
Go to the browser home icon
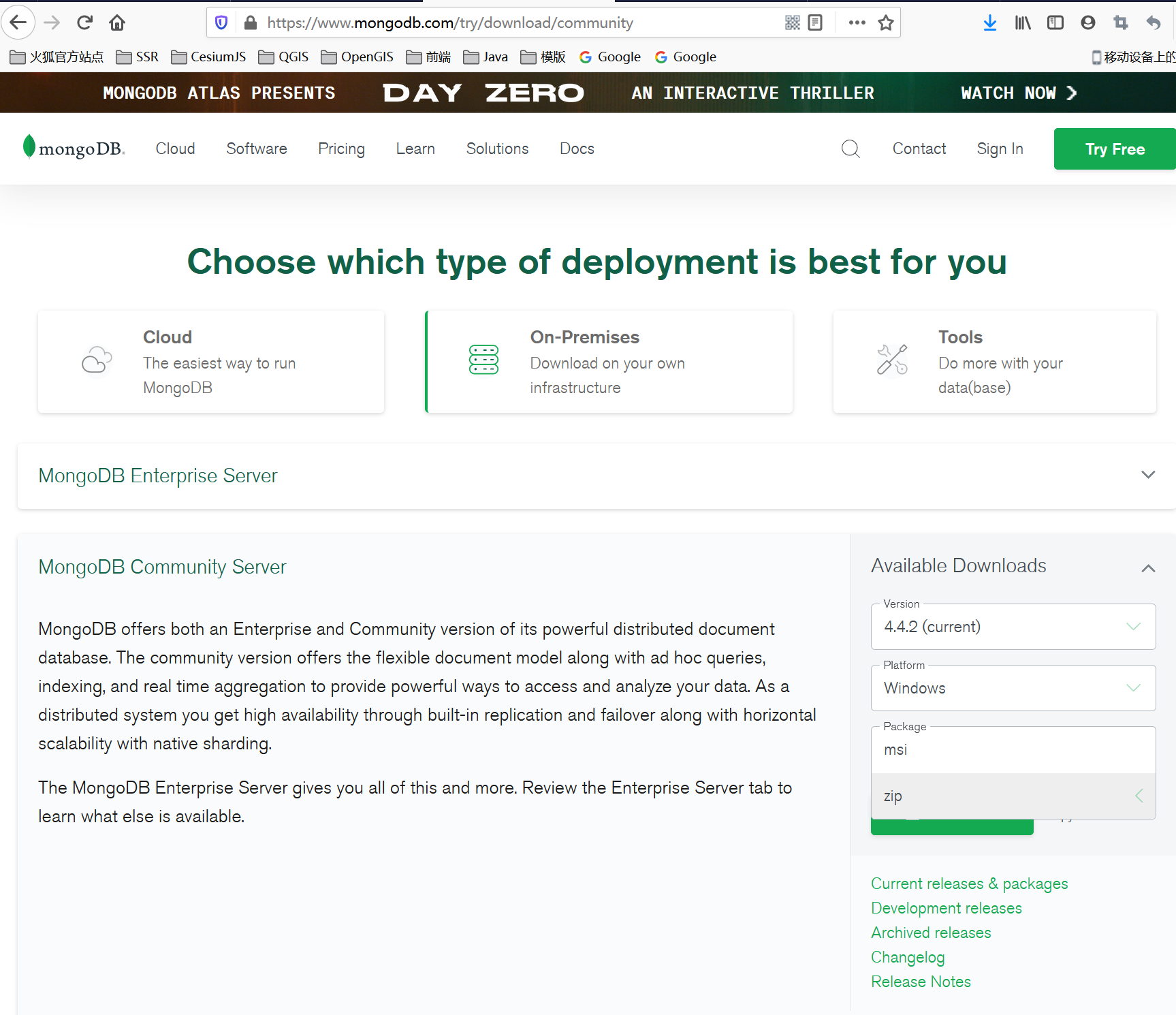point(117,22)
